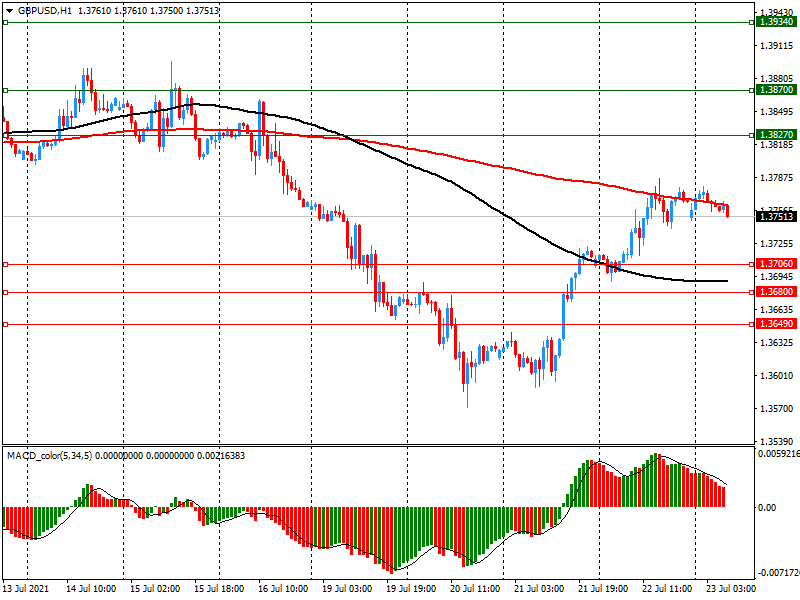Click the 19 Jul 03:00 time label
The width and height of the screenshot is (800, 600).
click(x=347, y=589)
